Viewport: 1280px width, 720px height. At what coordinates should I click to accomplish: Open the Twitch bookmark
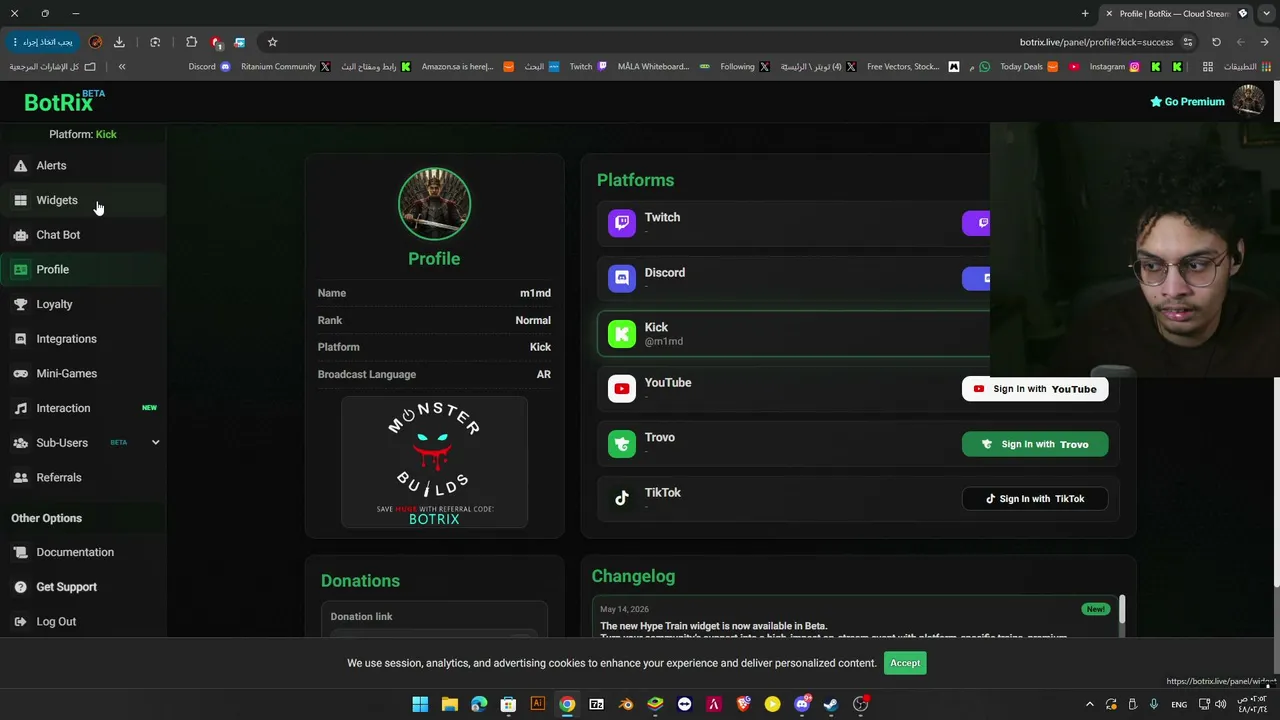(588, 67)
